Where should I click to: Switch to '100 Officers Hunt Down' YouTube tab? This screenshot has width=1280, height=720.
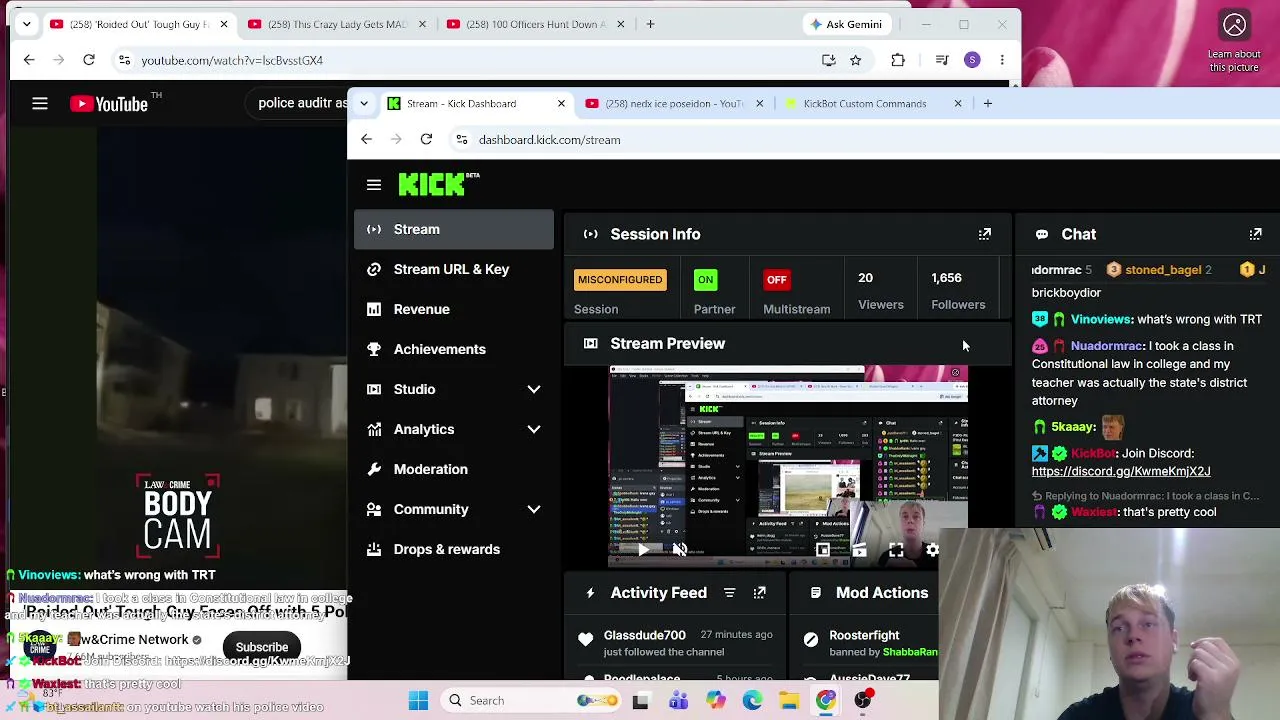534,24
